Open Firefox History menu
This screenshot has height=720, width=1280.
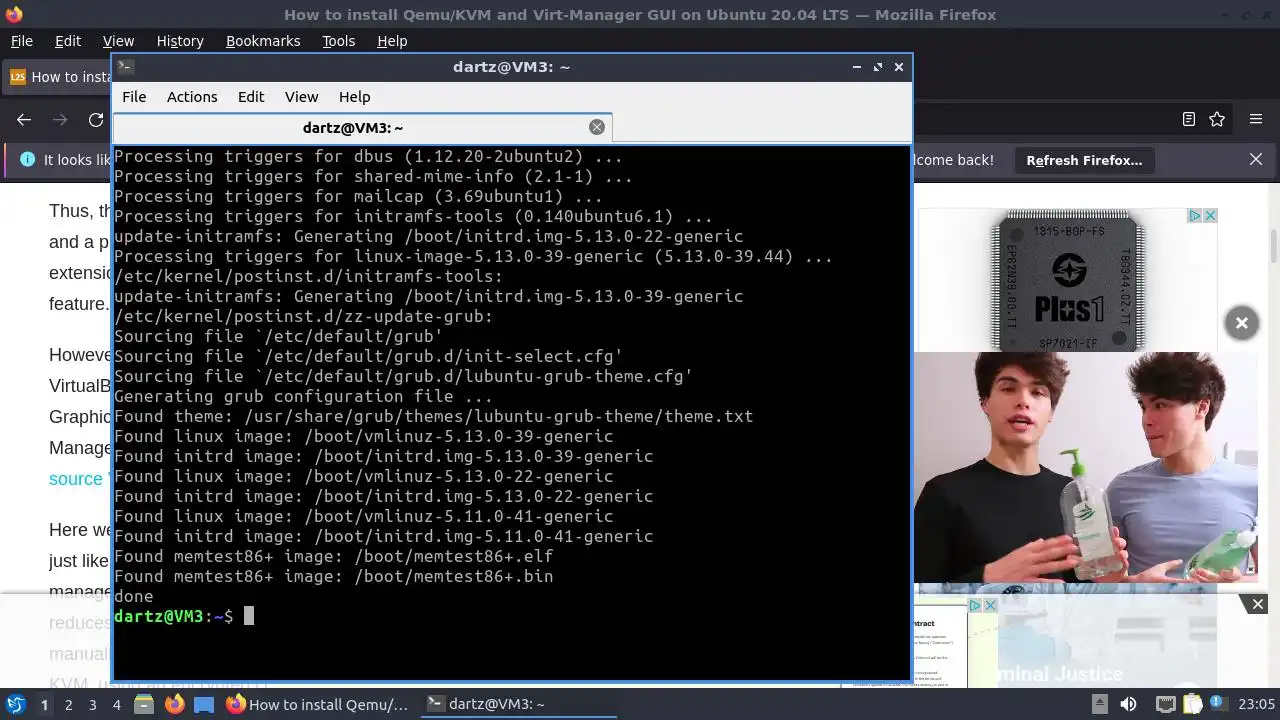click(180, 41)
